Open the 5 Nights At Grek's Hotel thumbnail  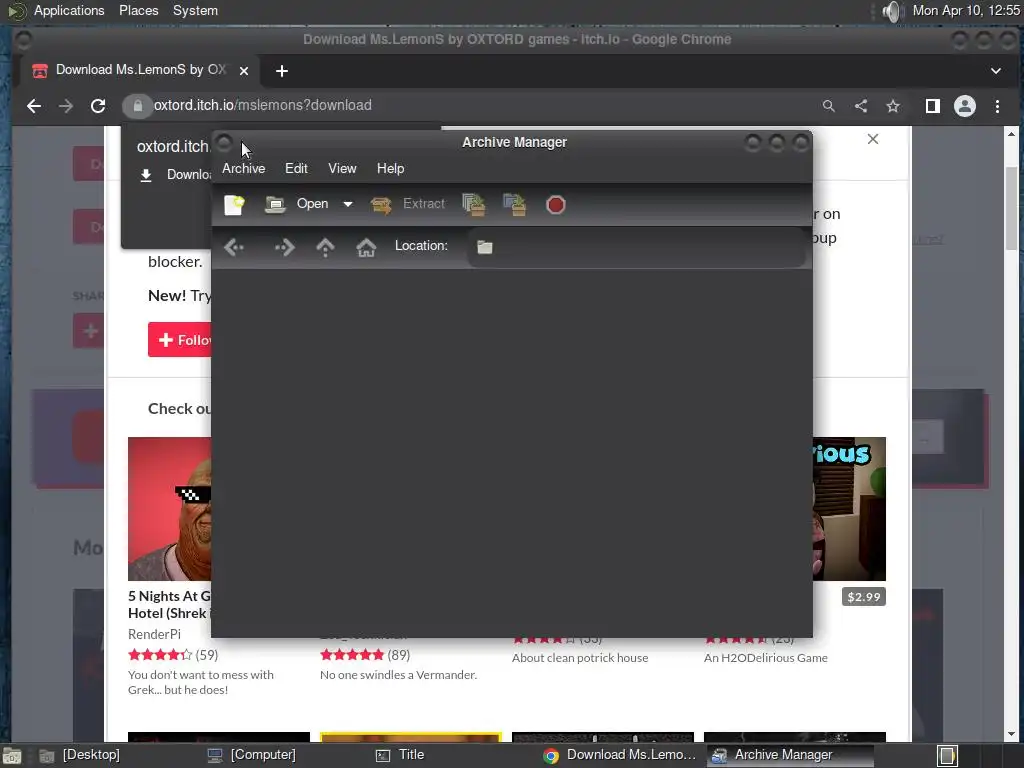tap(170, 509)
